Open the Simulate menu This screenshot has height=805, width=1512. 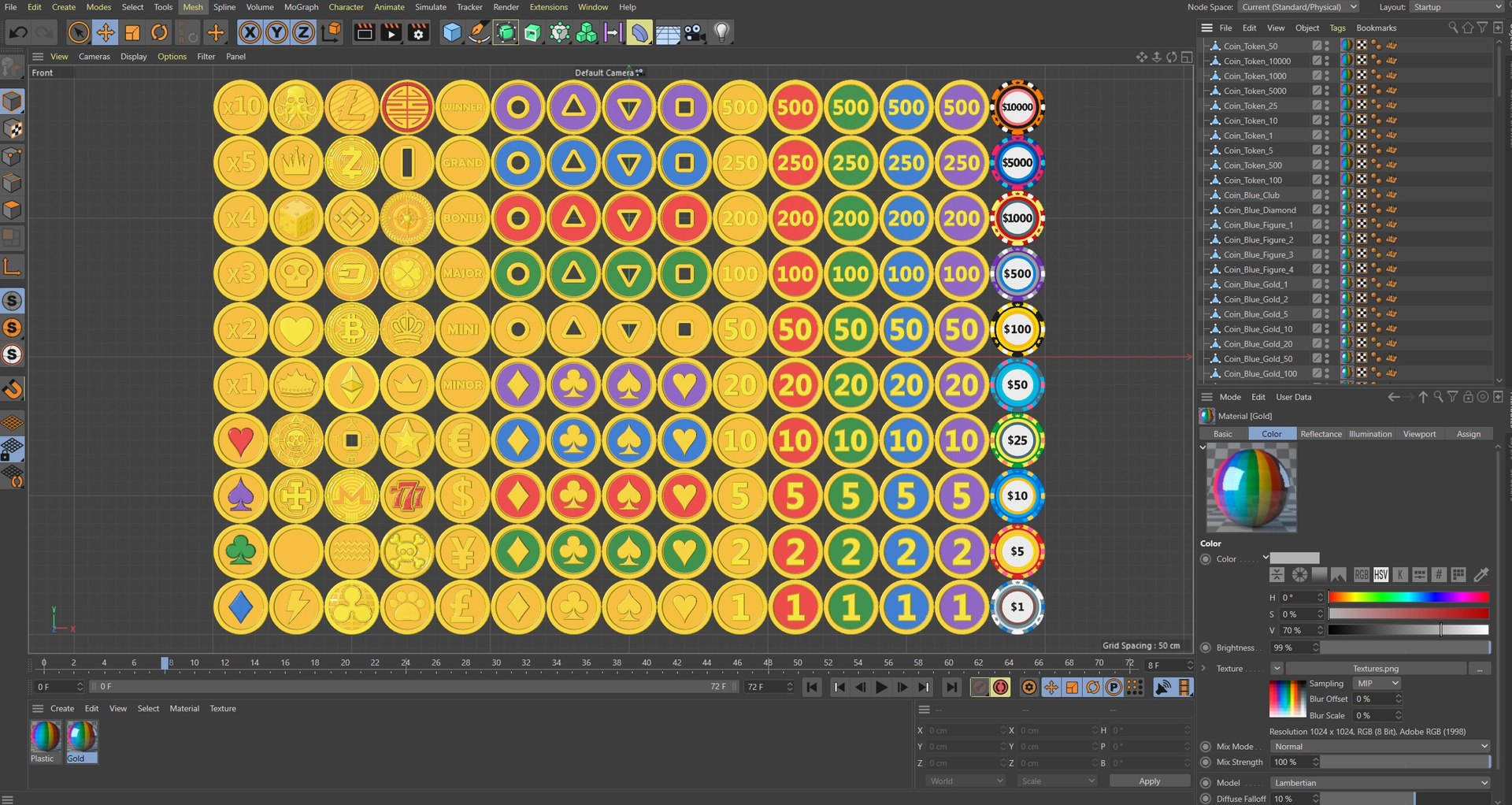(x=431, y=7)
